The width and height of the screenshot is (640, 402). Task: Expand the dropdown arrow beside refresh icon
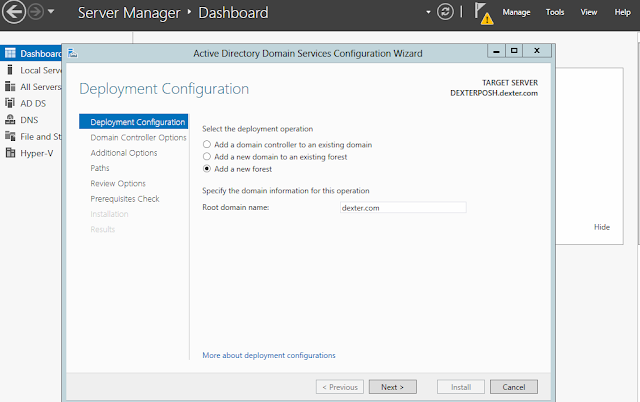(428, 12)
